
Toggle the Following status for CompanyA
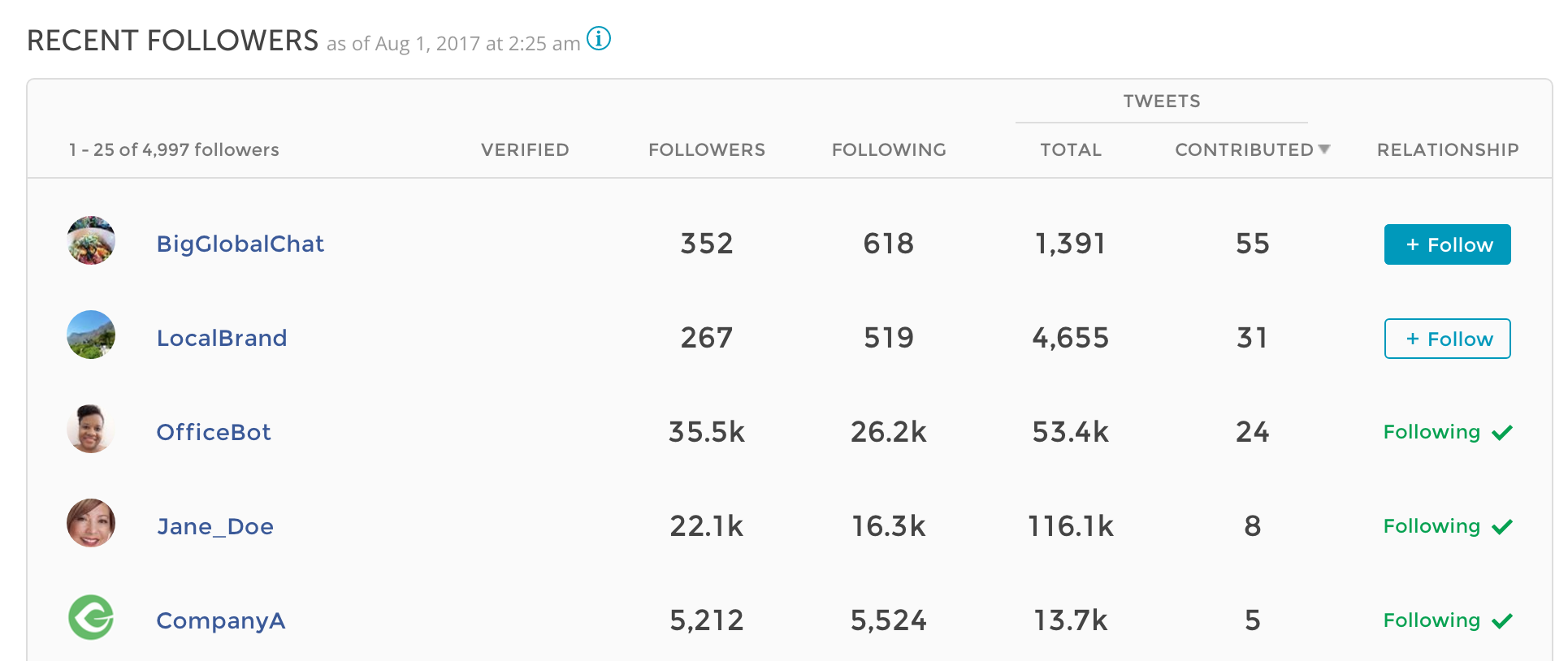pos(1448,620)
